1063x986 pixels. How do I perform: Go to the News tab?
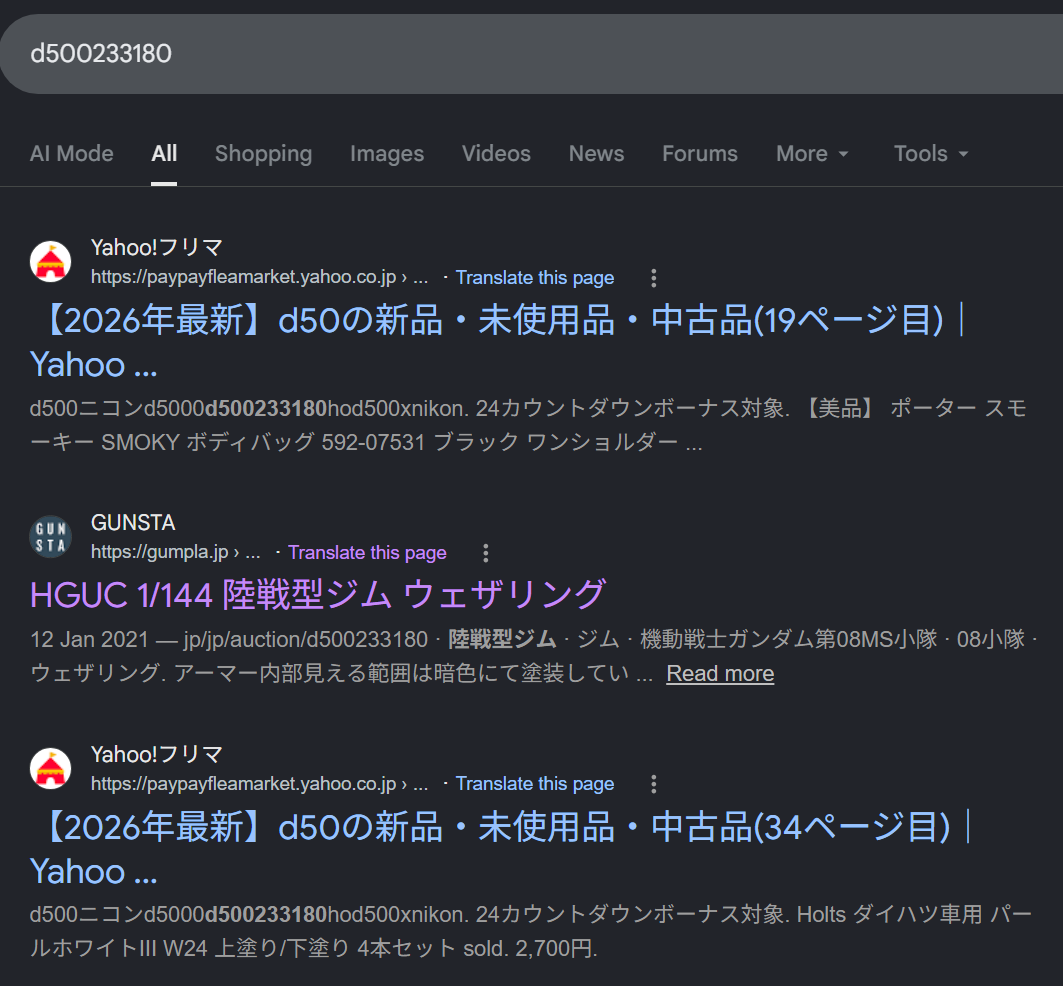597,154
